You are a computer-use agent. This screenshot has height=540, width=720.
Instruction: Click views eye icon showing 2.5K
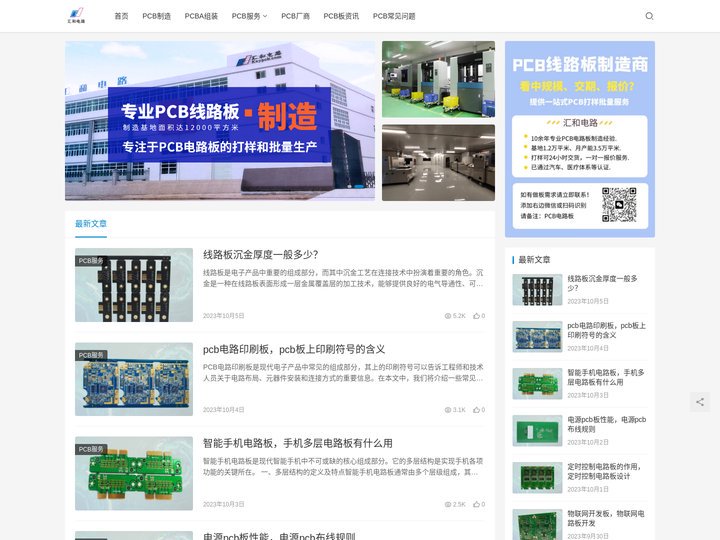[x=448, y=504]
